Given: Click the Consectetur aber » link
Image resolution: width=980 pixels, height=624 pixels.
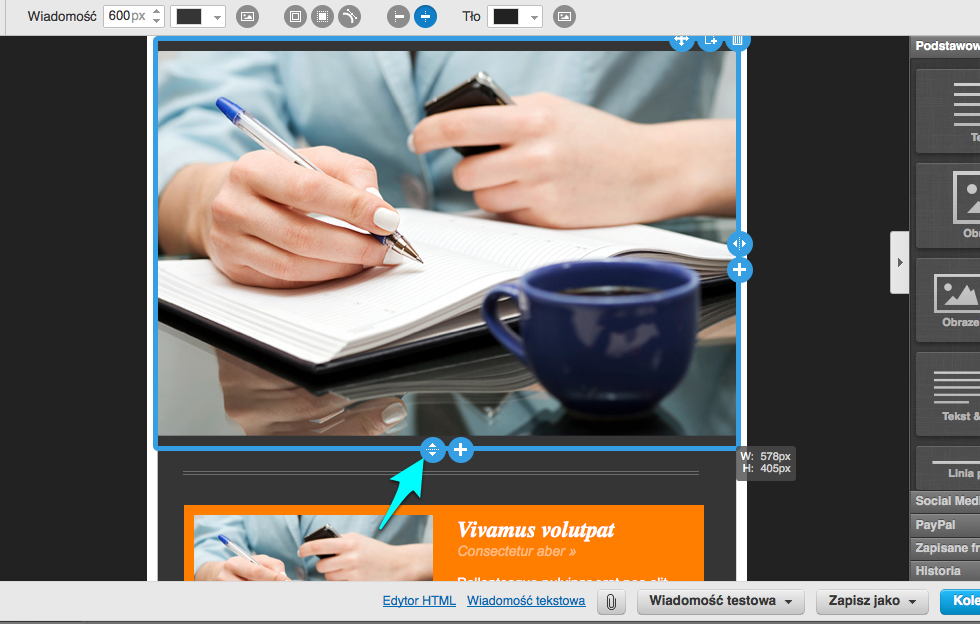Looking at the screenshot, I should [517, 551].
